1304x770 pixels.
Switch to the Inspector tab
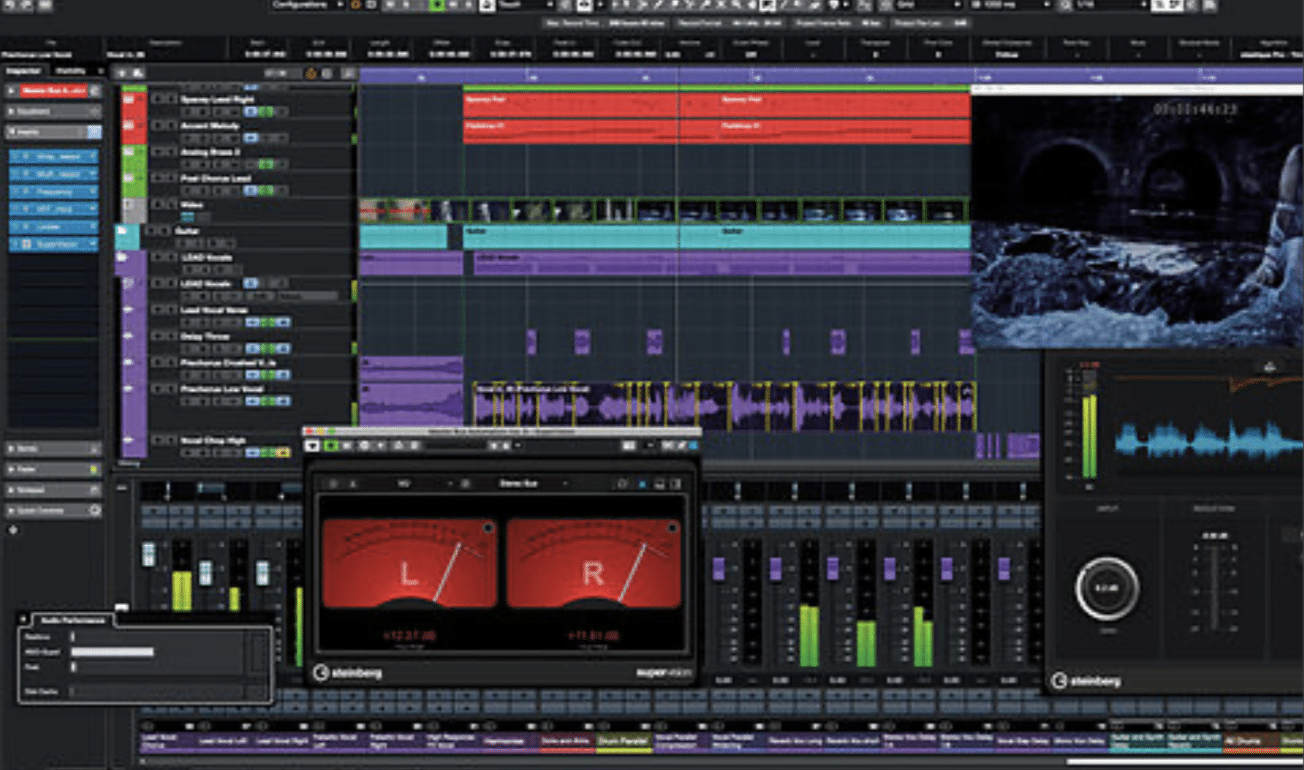point(24,71)
